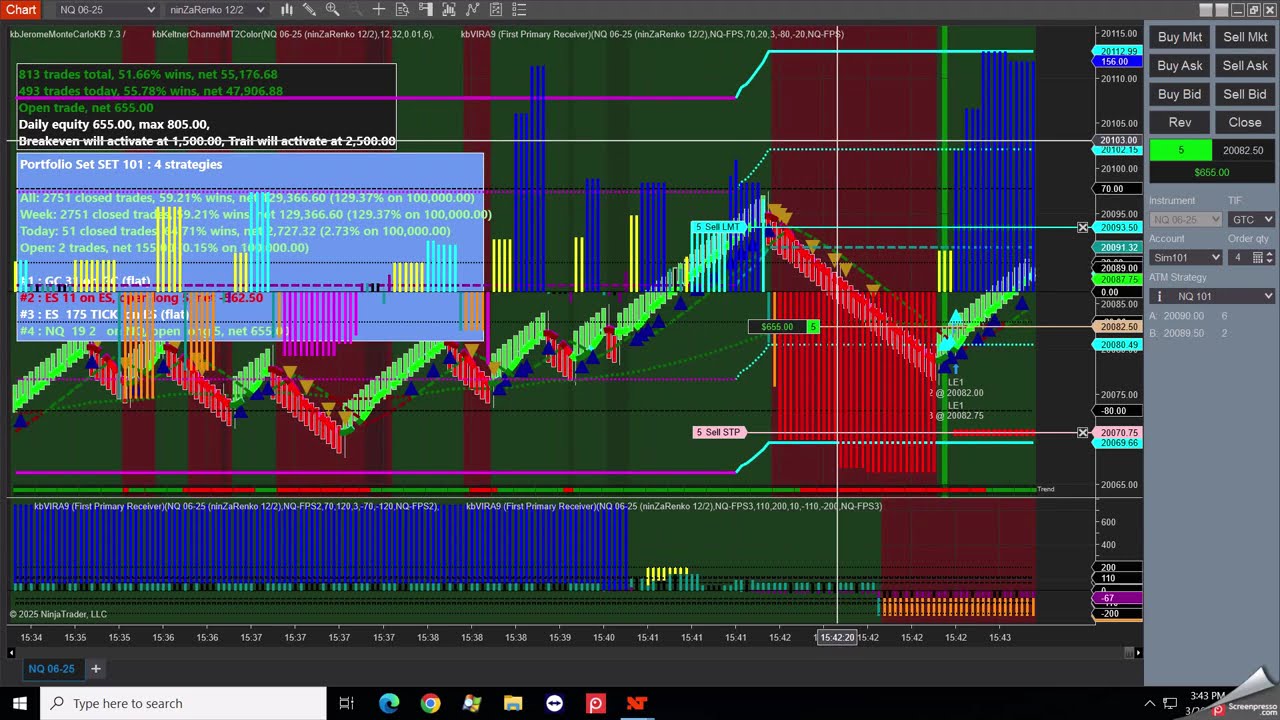Click the order quantity stepper arrows
Screen dimensions: 1280x720
coord(1268,257)
